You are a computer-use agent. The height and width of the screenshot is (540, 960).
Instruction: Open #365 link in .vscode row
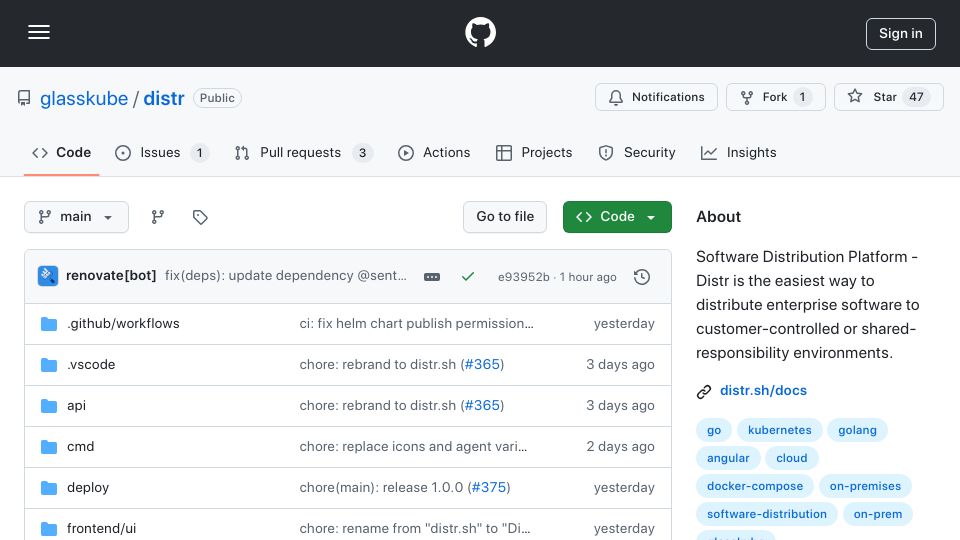tap(482, 364)
